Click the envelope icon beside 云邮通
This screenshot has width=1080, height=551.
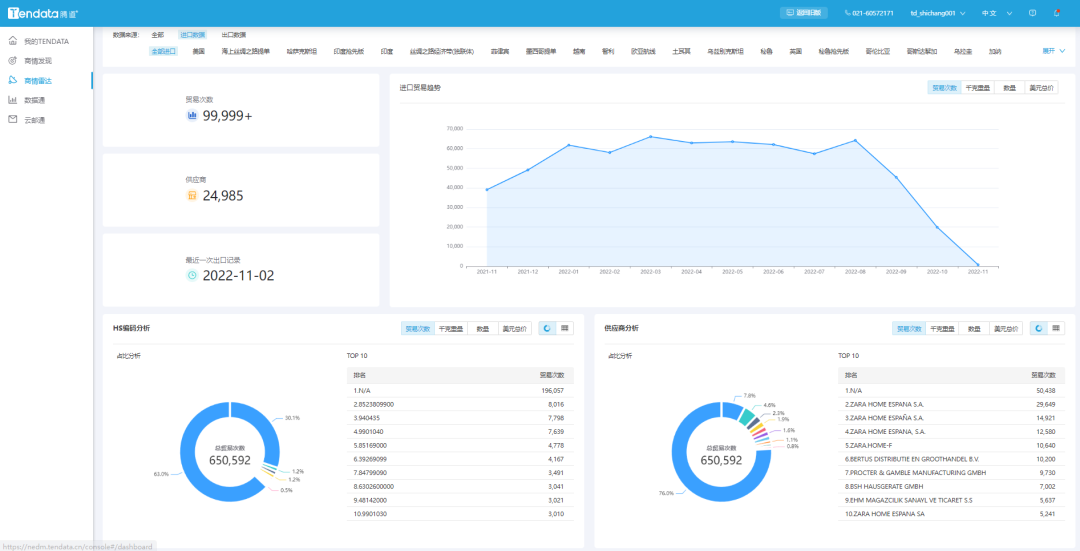pos(12,120)
